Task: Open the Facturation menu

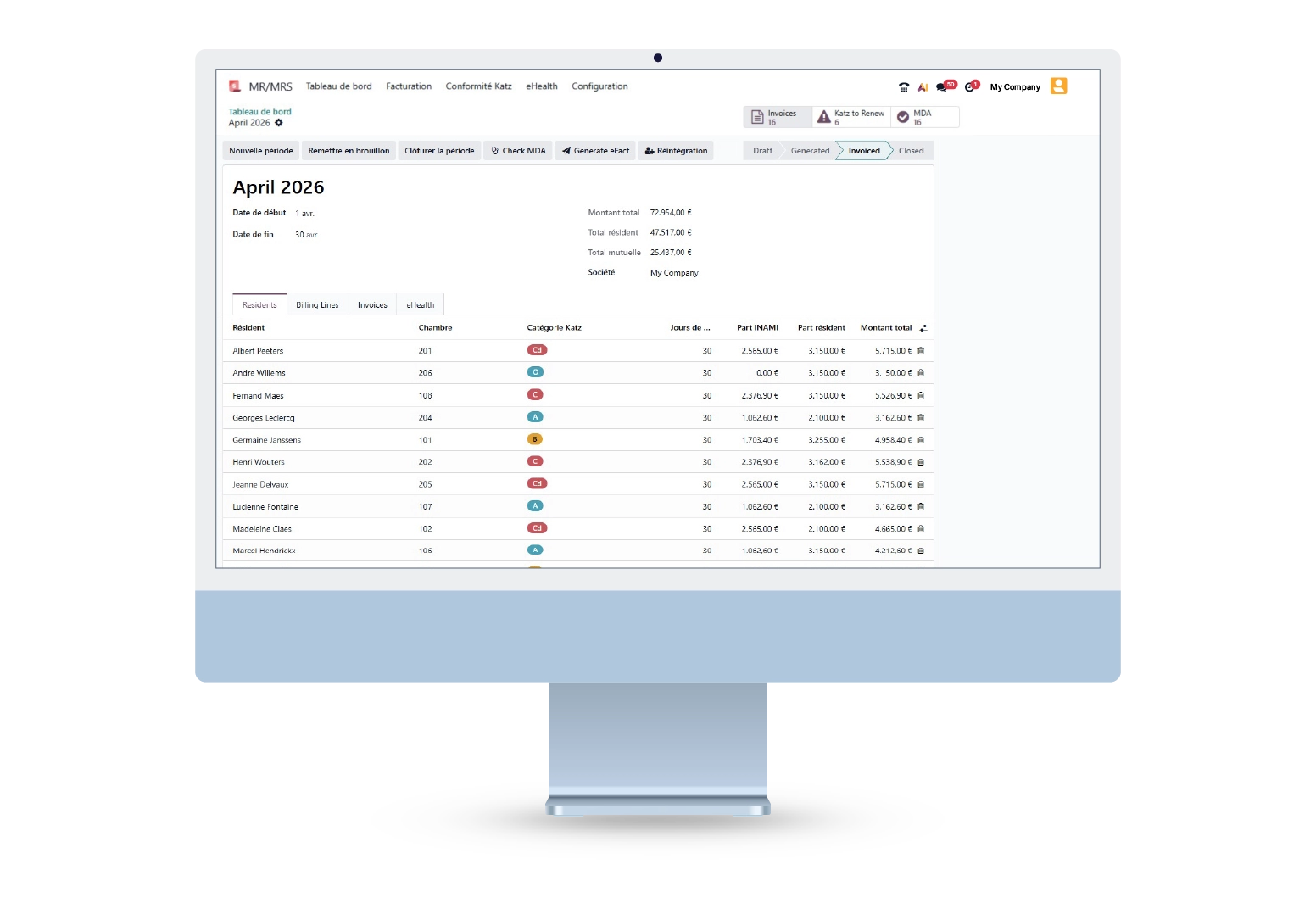Action: click(409, 86)
